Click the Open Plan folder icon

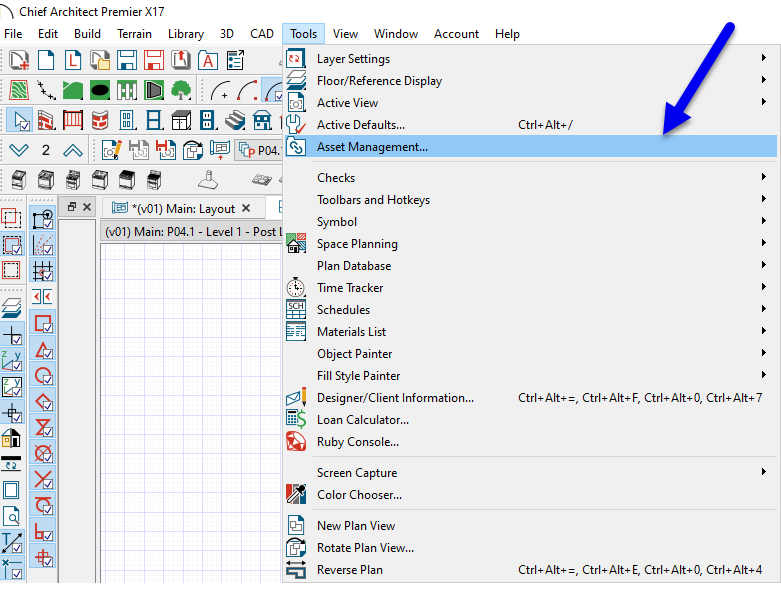[x=100, y=60]
